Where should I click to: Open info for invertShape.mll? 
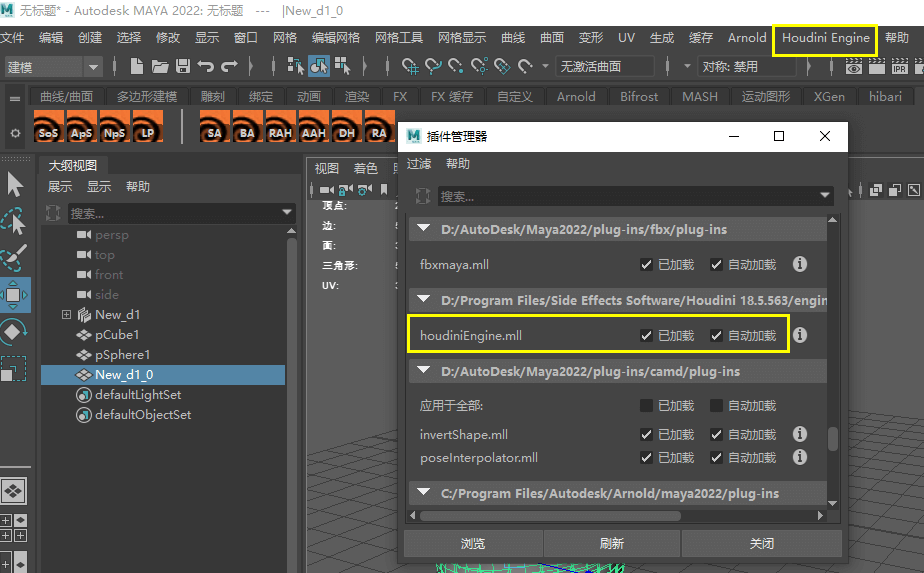[800, 434]
